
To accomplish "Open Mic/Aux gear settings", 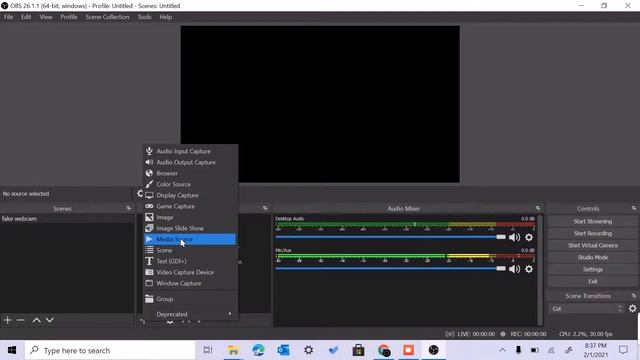I will (x=529, y=269).
